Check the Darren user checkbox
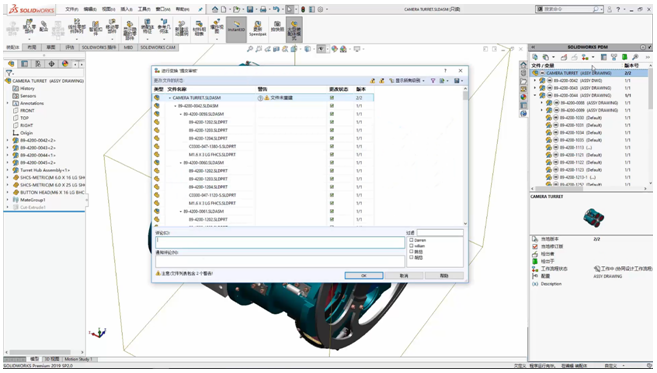 click(411, 240)
